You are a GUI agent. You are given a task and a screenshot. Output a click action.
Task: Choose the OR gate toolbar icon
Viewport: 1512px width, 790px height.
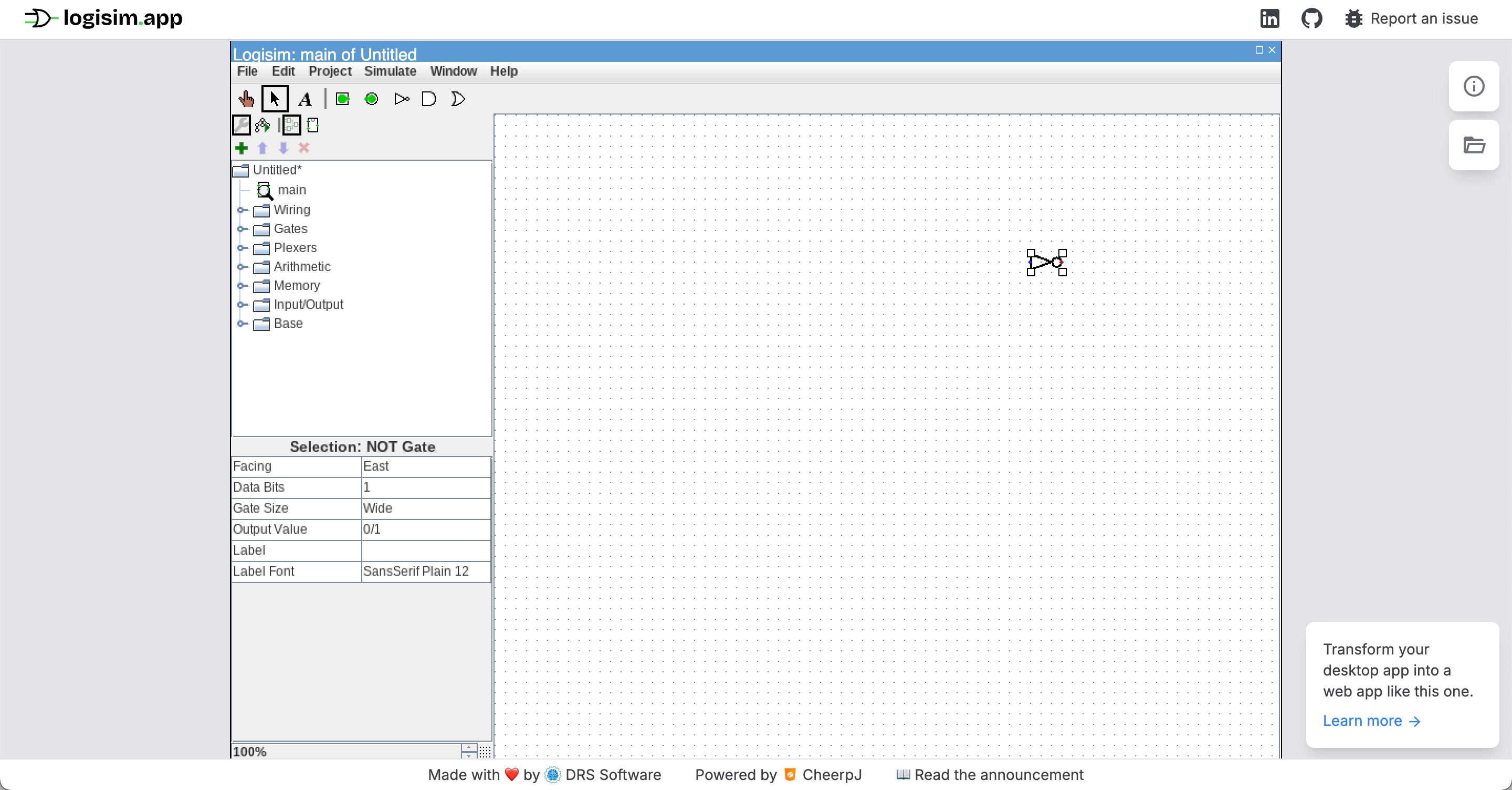[x=458, y=99]
